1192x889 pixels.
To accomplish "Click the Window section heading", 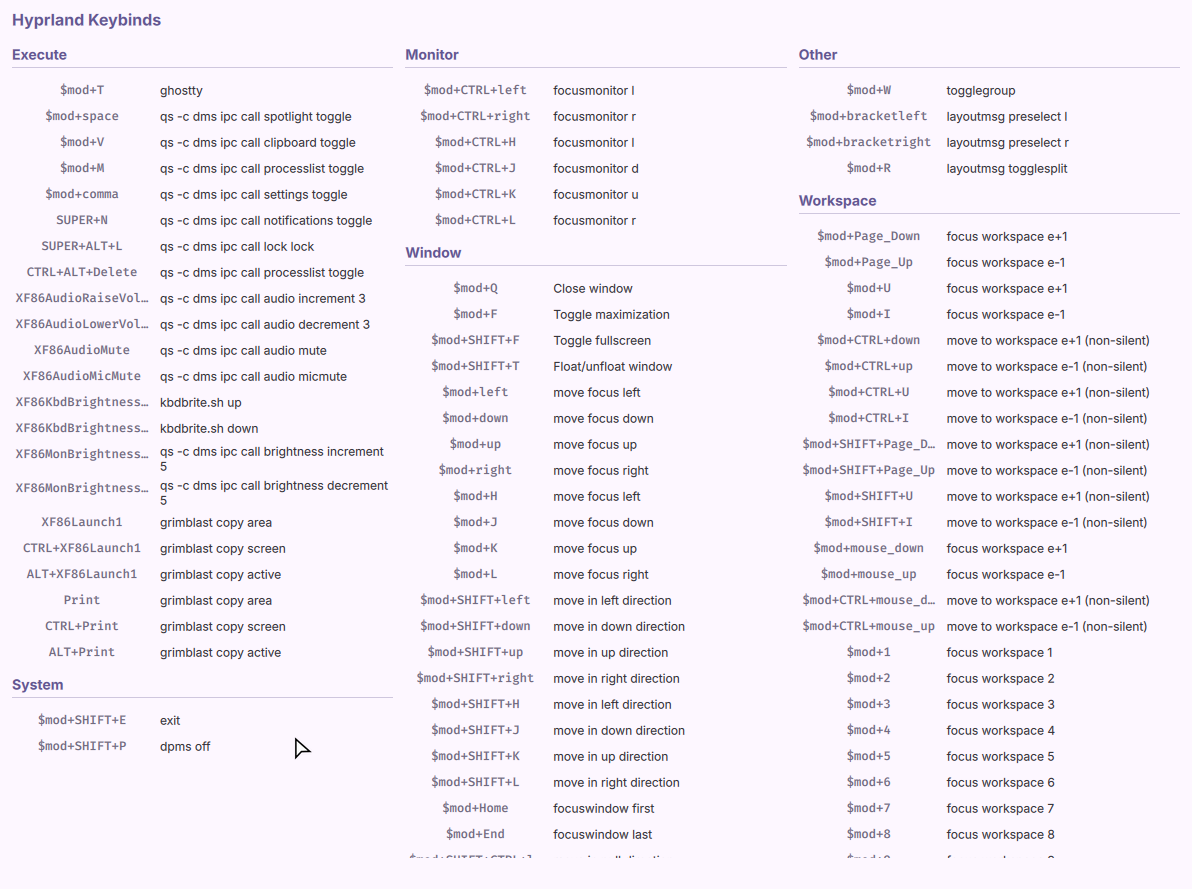I will (x=433, y=253).
